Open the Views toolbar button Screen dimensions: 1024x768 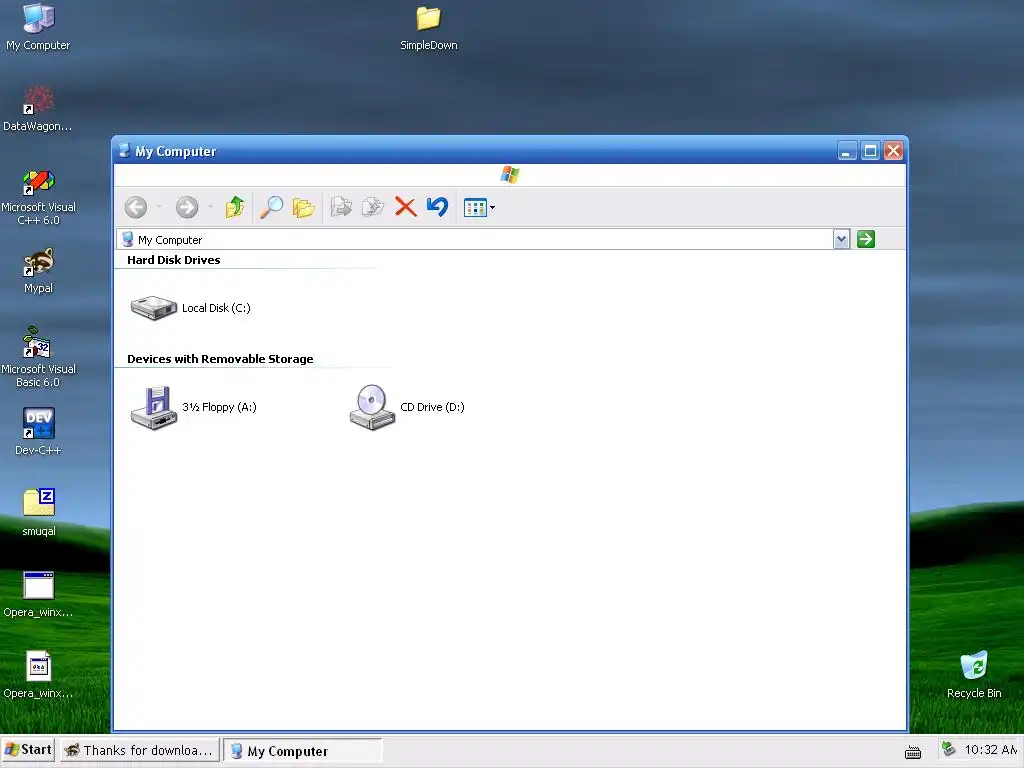(x=475, y=208)
